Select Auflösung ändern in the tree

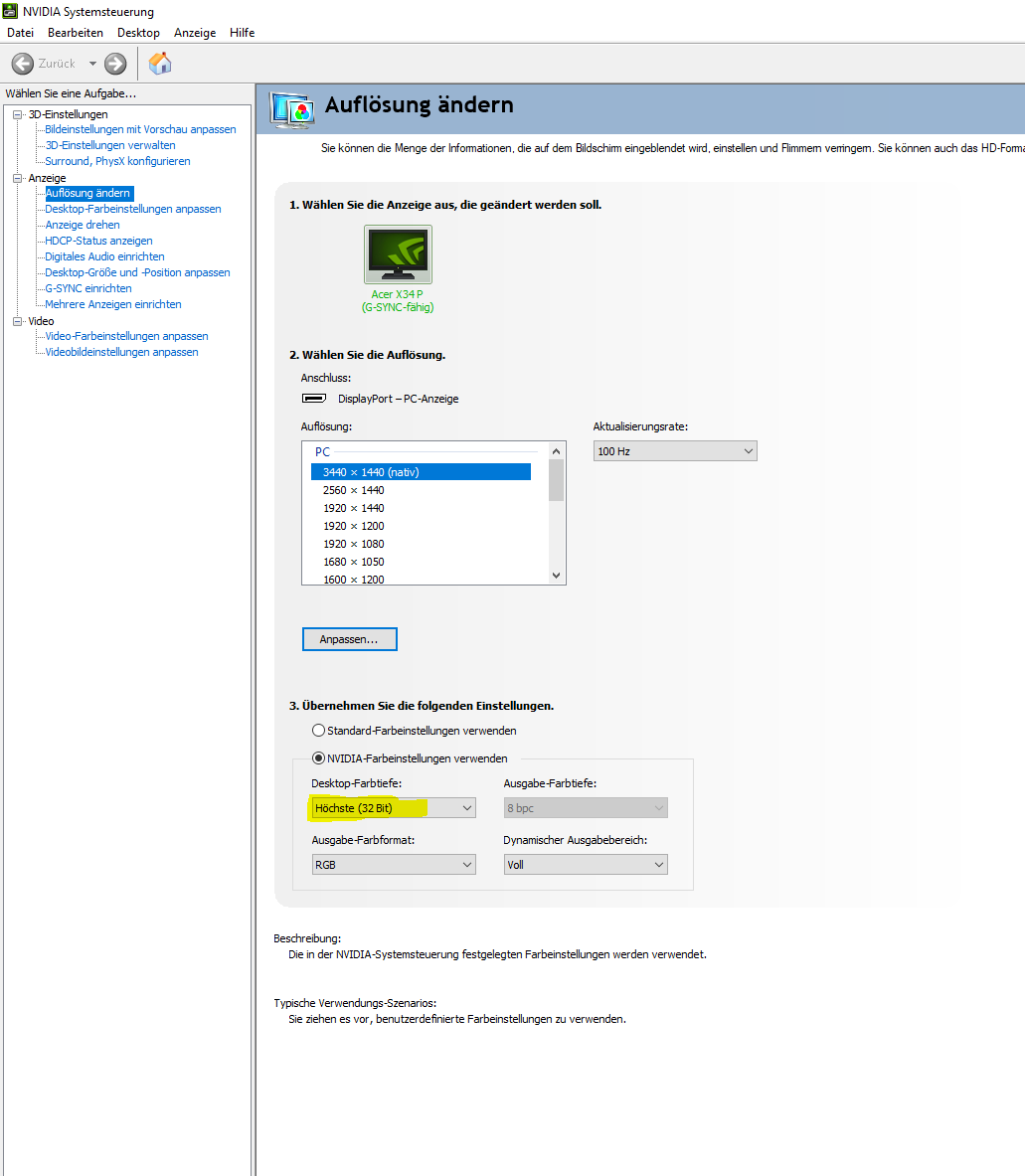pyautogui.click(x=88, y=193)
